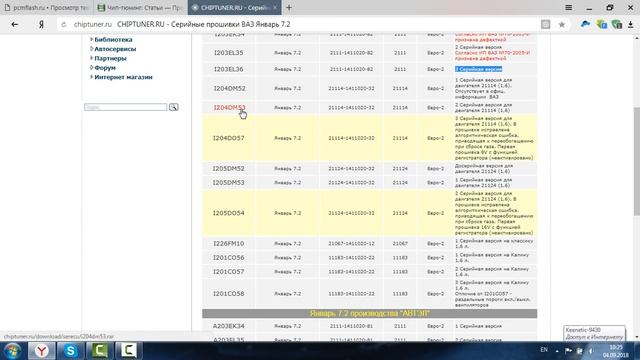640x360 pixels.
Task: Bookmark the page with the star icon
Action: point(562,24)
